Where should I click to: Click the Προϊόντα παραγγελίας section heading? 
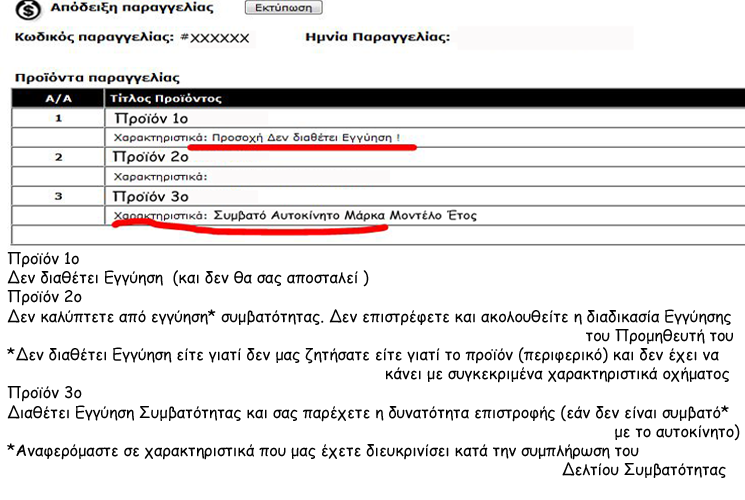click(97, 77)
